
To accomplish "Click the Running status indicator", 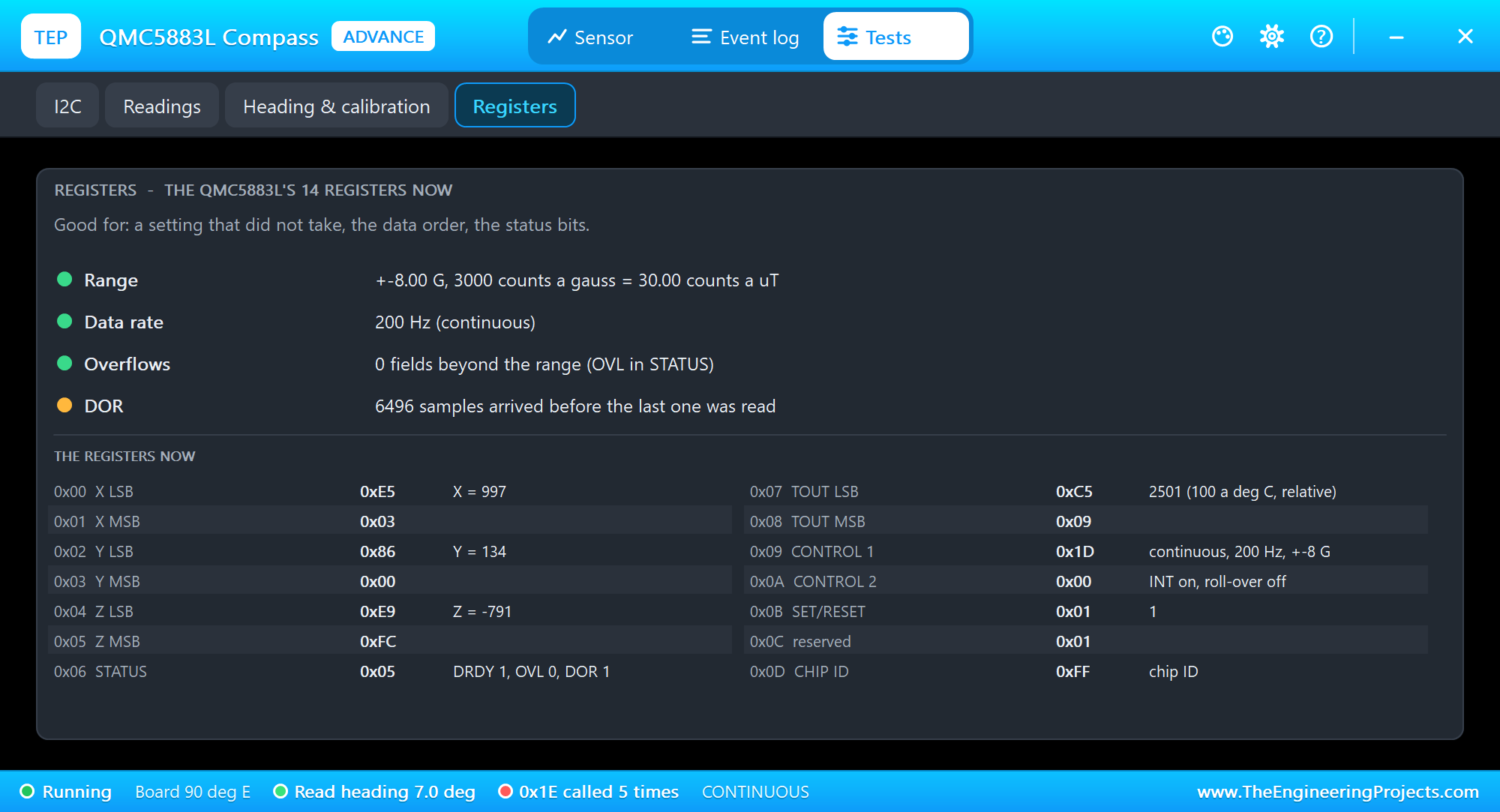I will (x=66, y=792).
